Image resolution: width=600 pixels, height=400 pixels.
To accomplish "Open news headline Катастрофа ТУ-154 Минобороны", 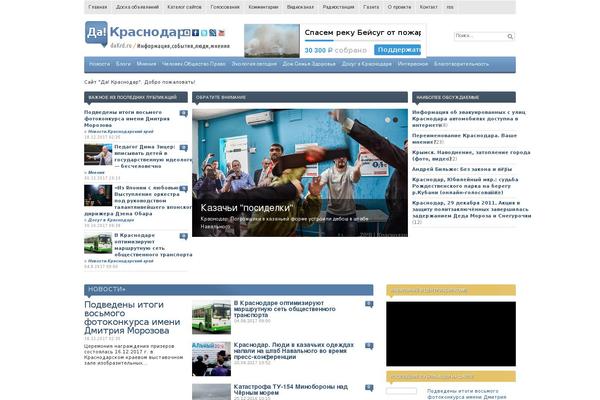I will pos(291,390).
